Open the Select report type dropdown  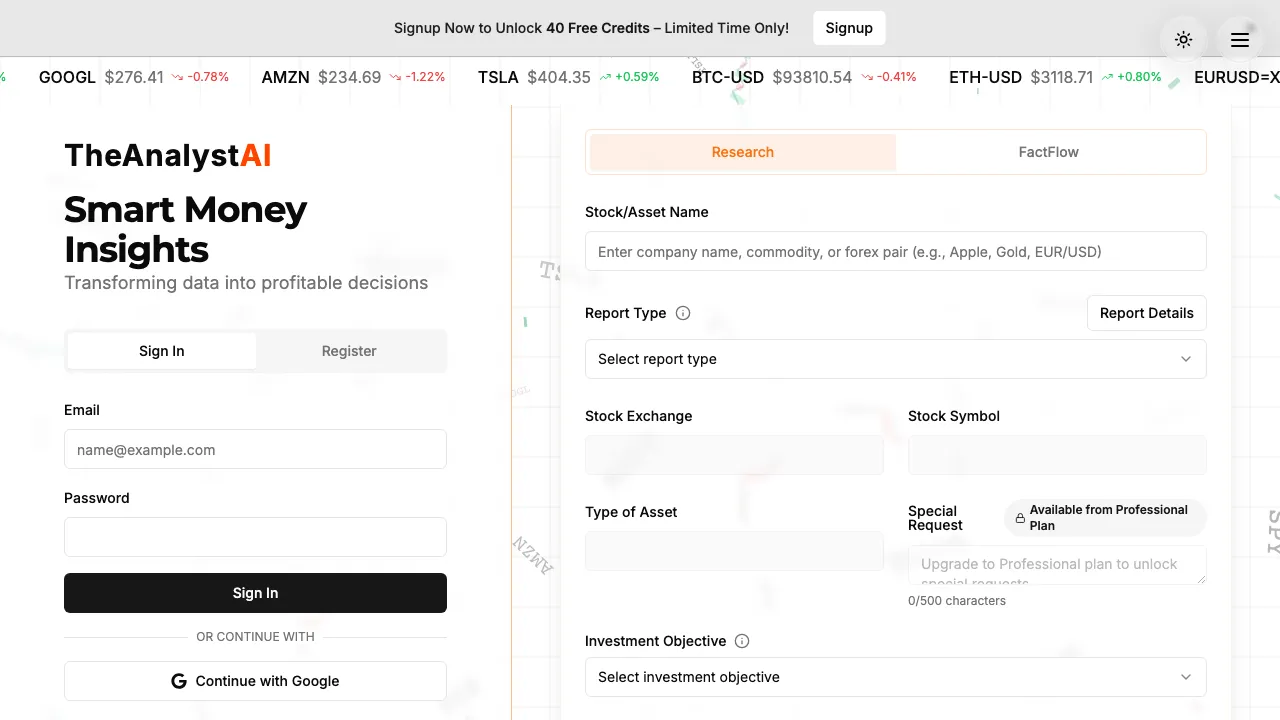tap(895, 359)
